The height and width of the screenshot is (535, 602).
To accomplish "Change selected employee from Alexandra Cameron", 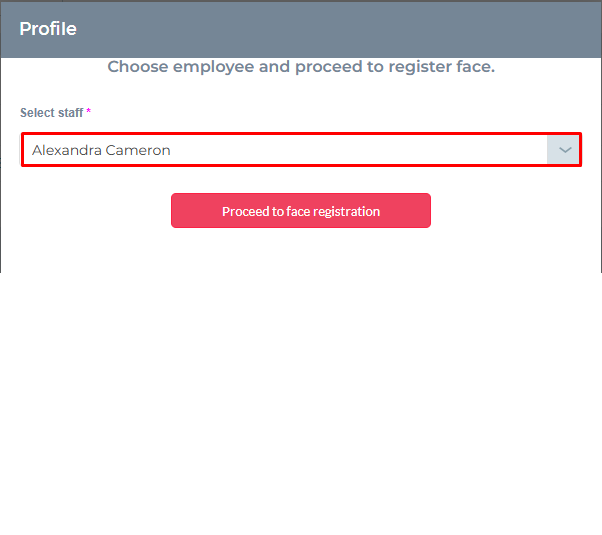I will pos(300,150).
